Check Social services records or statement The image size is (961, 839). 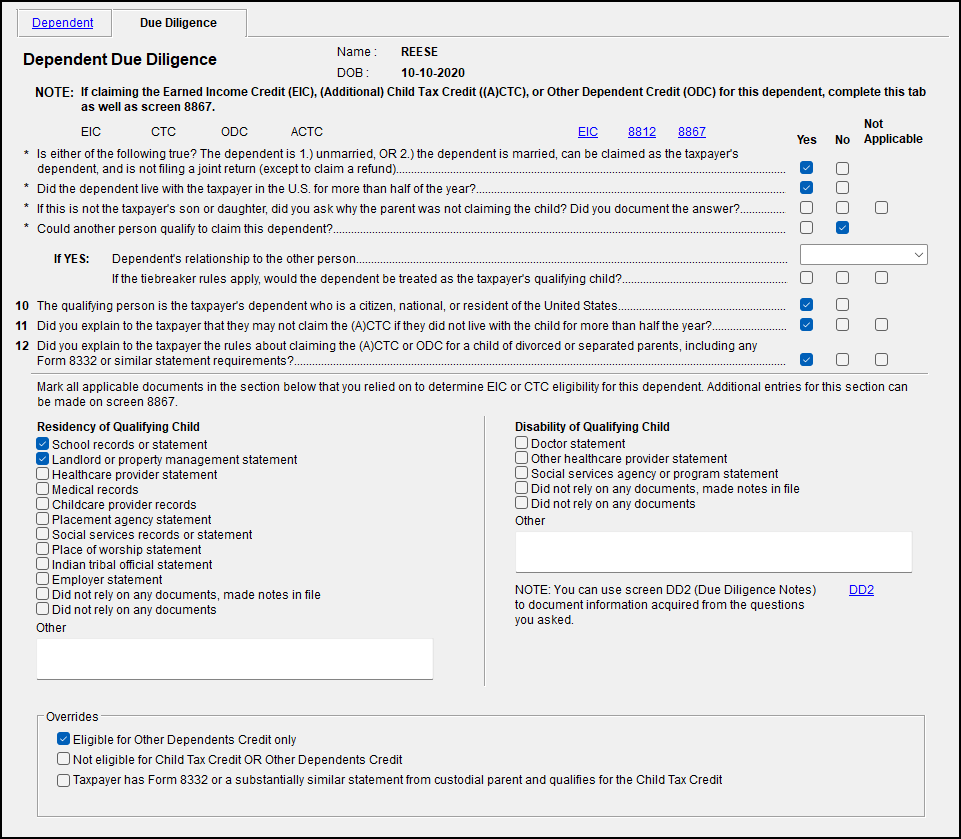42,534
